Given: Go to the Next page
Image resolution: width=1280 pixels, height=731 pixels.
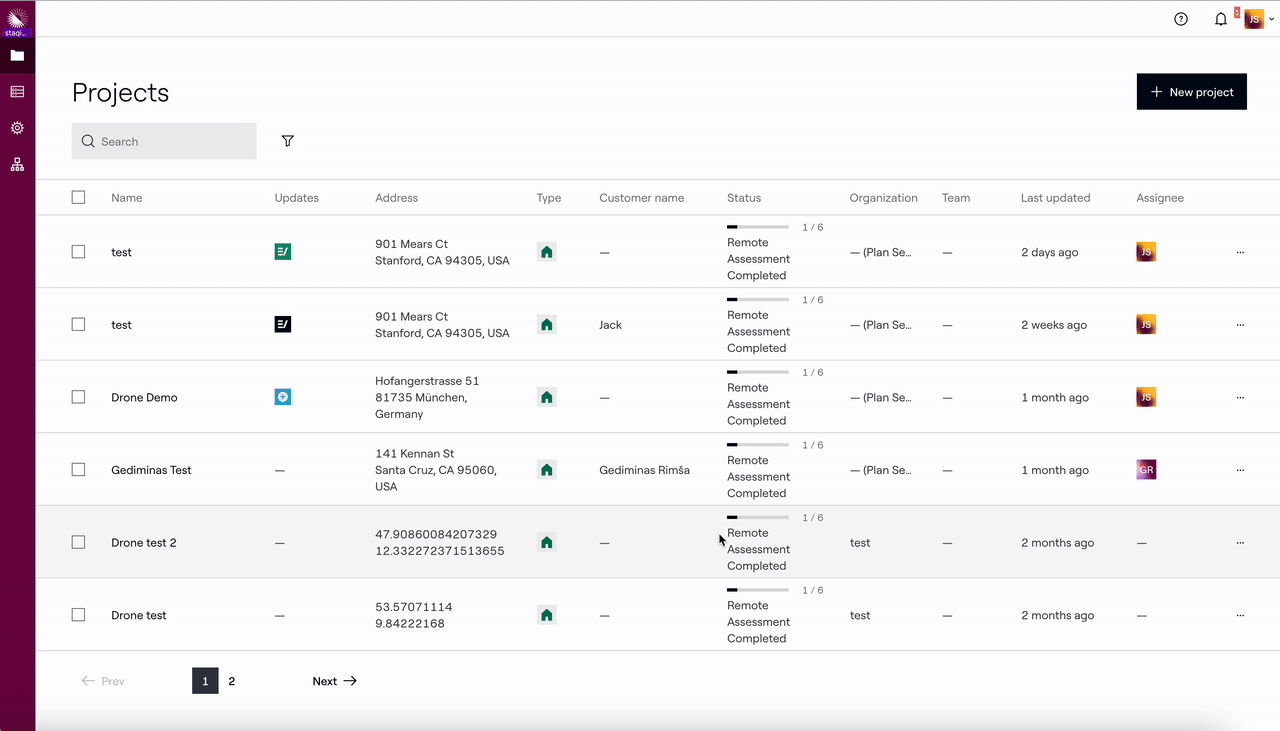Looking at the screenshot, I should pos(334,681).
